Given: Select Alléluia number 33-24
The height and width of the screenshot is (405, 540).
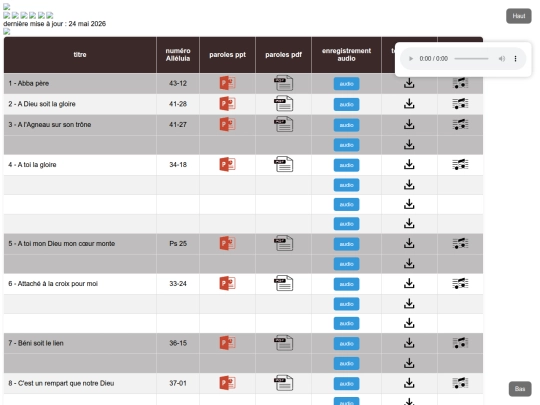Looking at the screenshot, I should tap(178, 283).
